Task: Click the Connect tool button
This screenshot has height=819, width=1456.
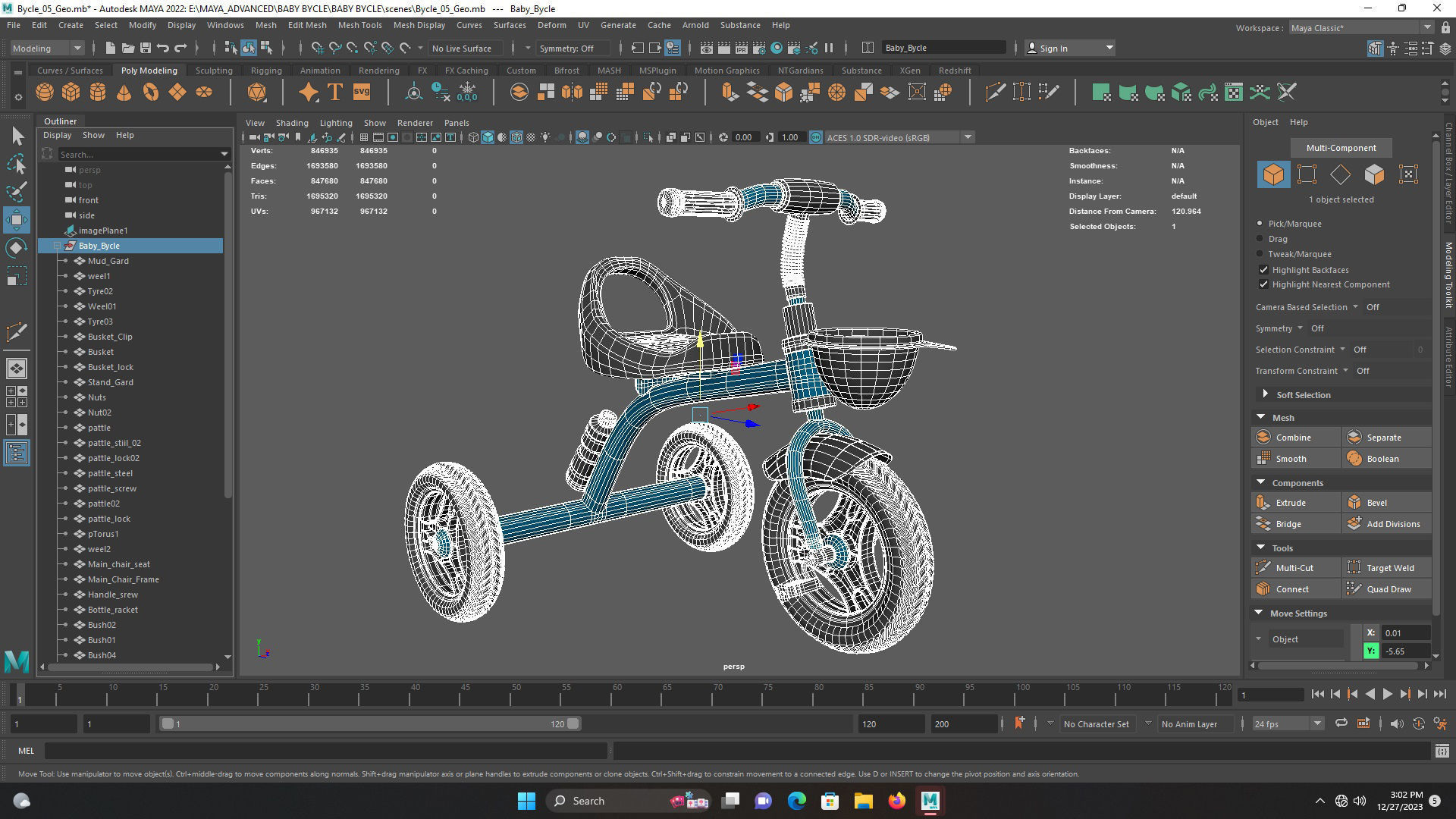Action: pyautogui.click(x=1296, y=589)
